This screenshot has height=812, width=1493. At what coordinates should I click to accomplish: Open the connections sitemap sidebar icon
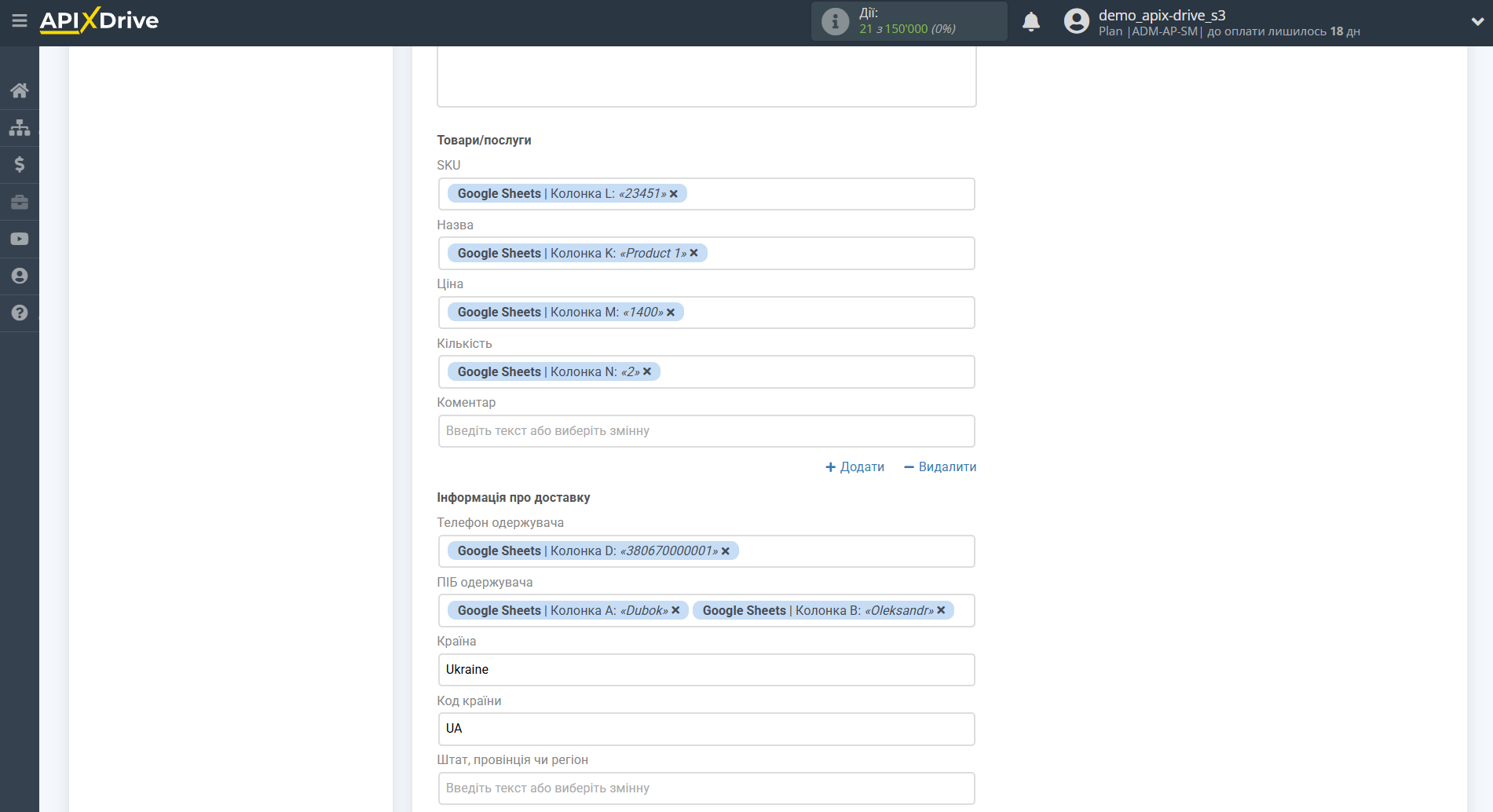[x=20, y=127]
